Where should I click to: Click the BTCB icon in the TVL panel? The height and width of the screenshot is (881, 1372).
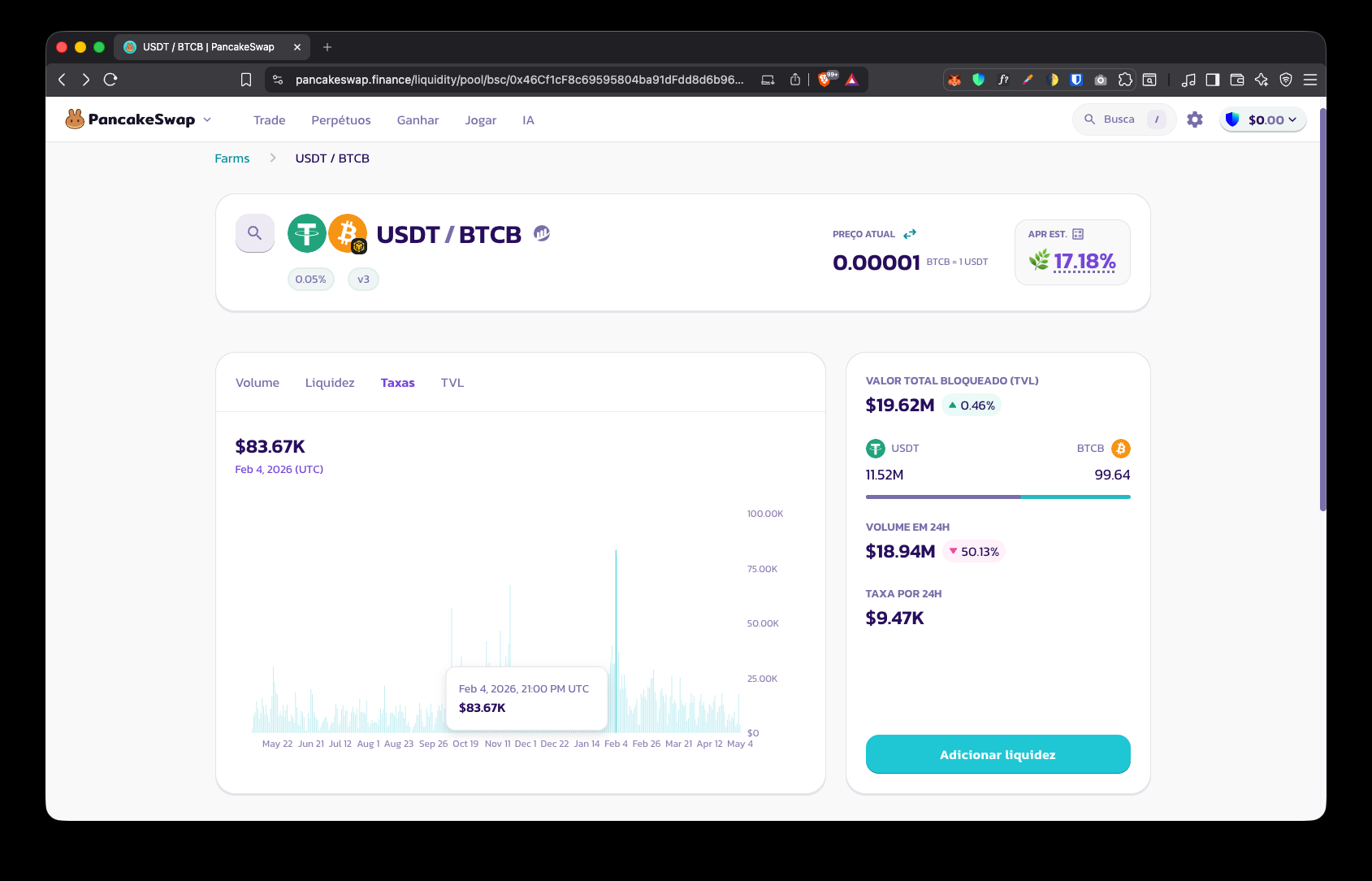tap(1121, 449)
